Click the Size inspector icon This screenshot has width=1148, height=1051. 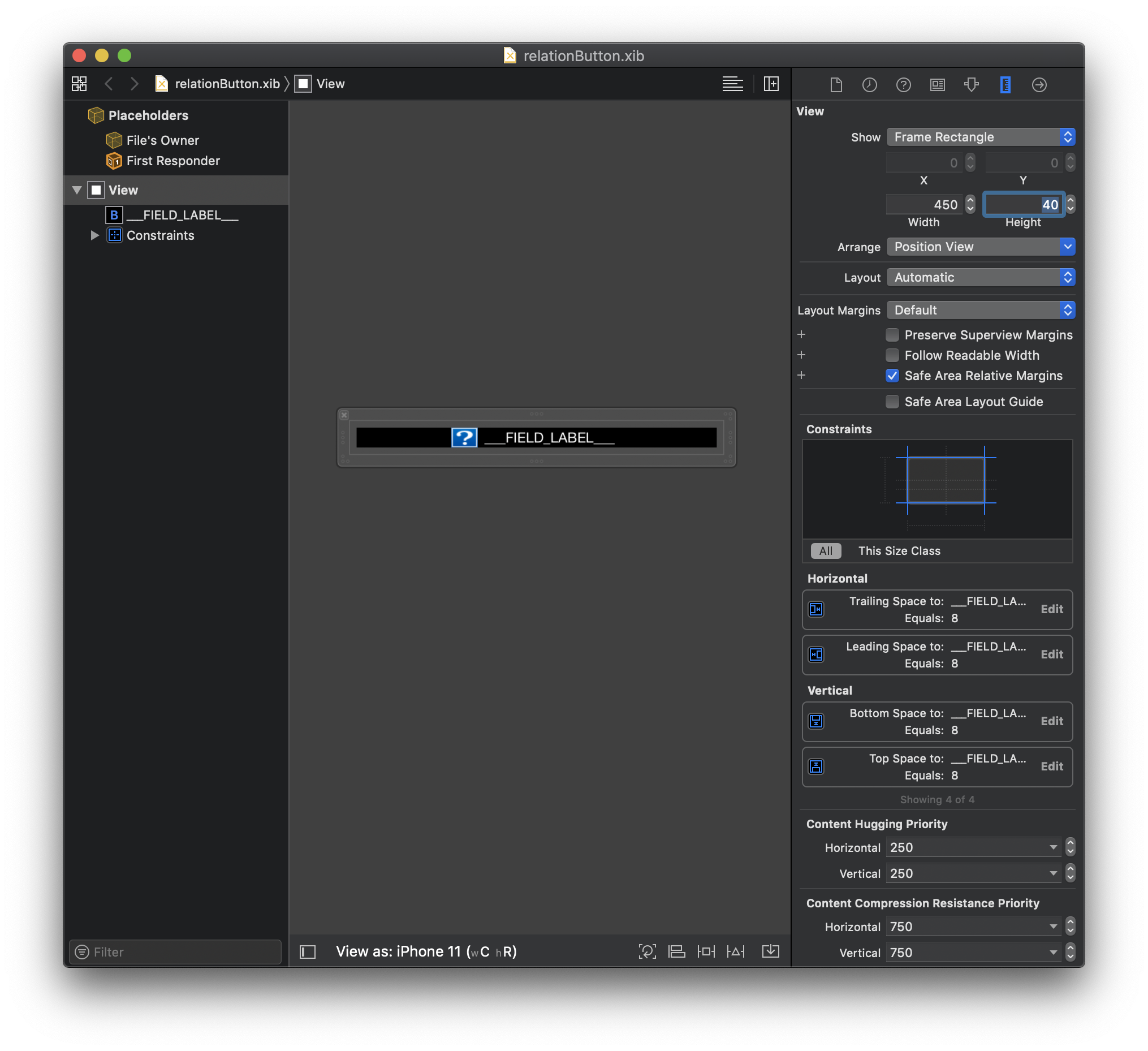1003,84
